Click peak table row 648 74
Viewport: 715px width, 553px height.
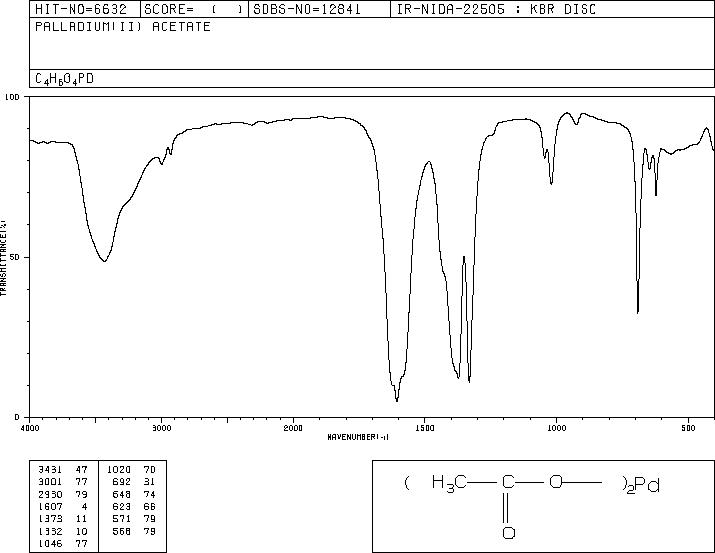(x=134, y=495)
